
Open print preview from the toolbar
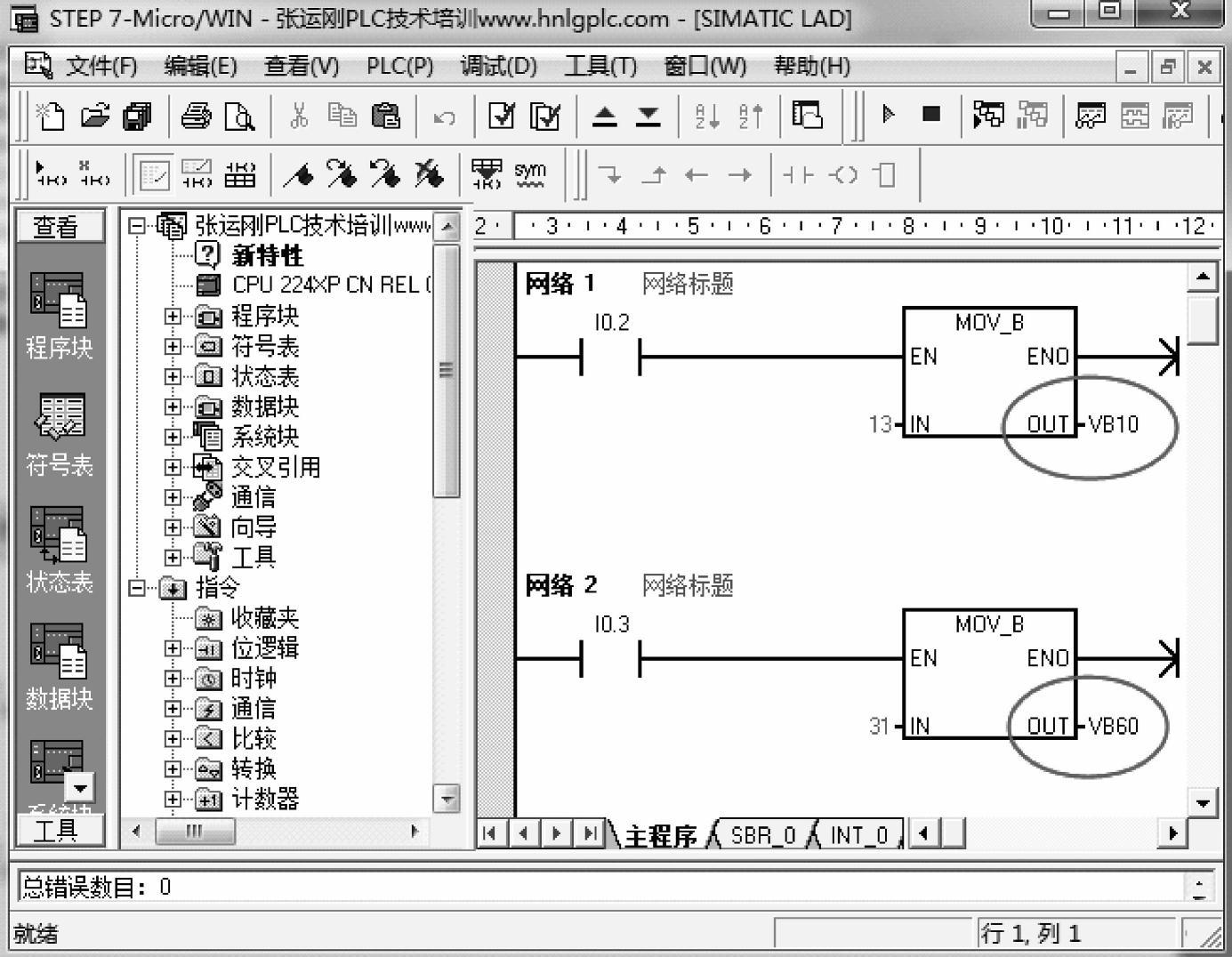(x=239, y=116)
